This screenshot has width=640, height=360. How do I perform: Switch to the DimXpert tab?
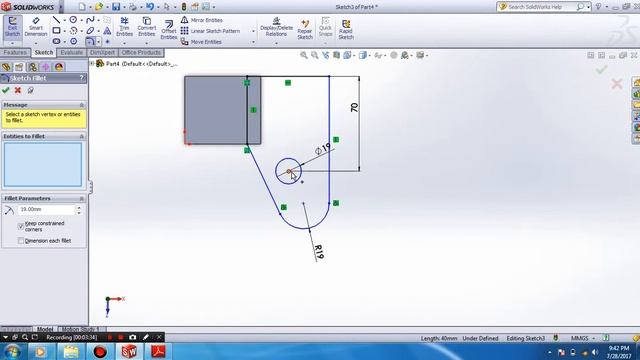[x=102, y=53]
